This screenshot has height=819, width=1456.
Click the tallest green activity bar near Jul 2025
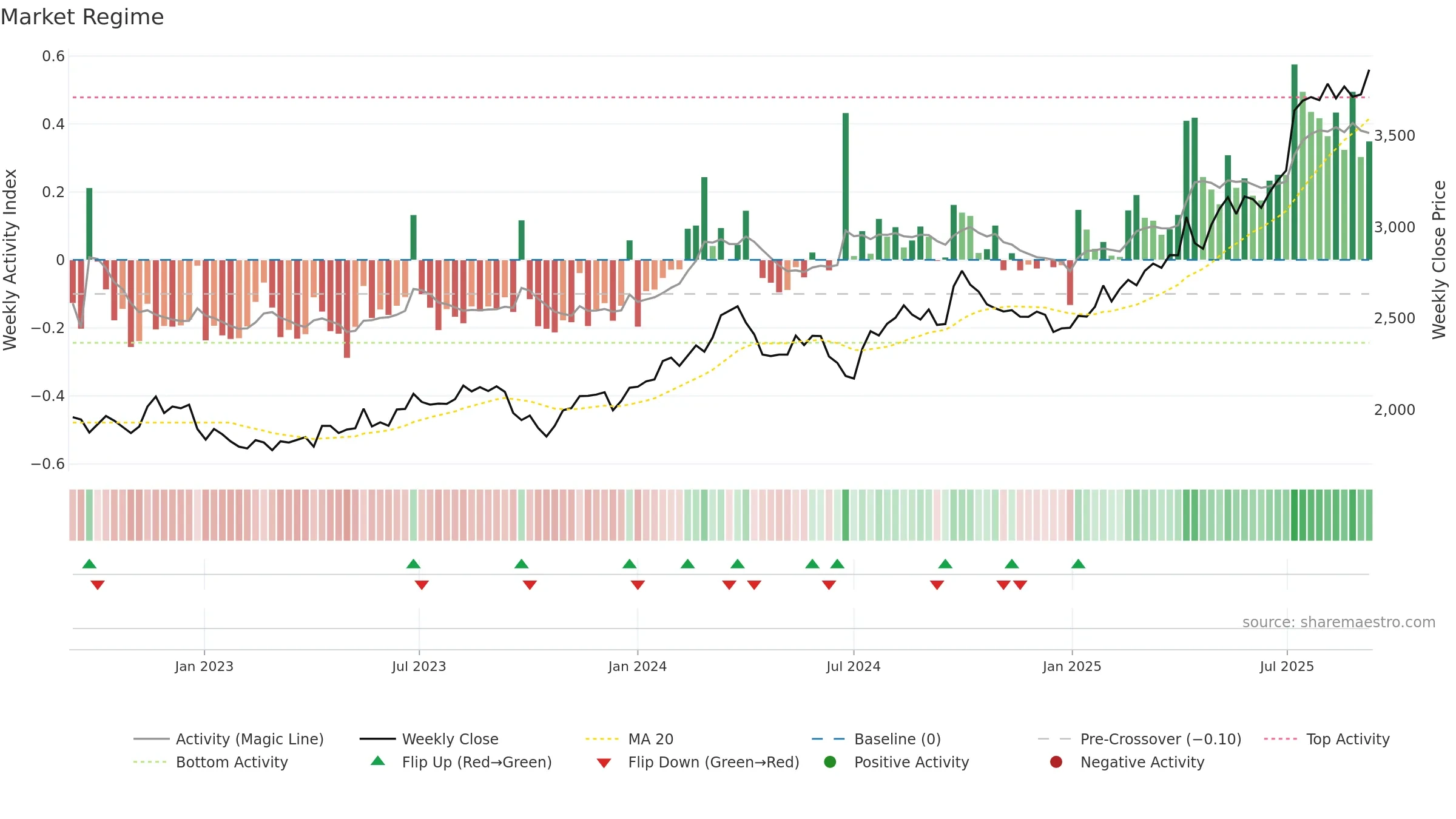1295,162
